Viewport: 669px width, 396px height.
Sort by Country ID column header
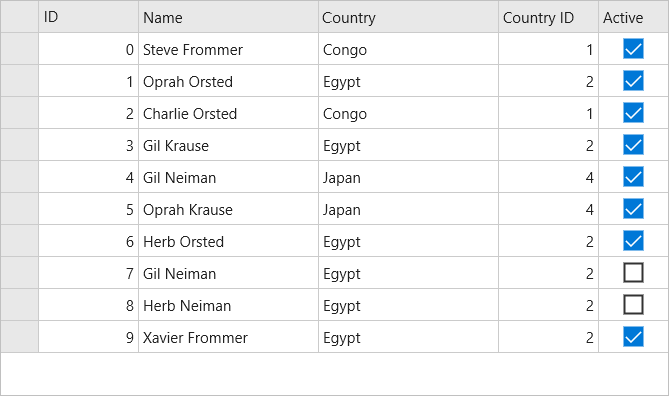point(548,17)
